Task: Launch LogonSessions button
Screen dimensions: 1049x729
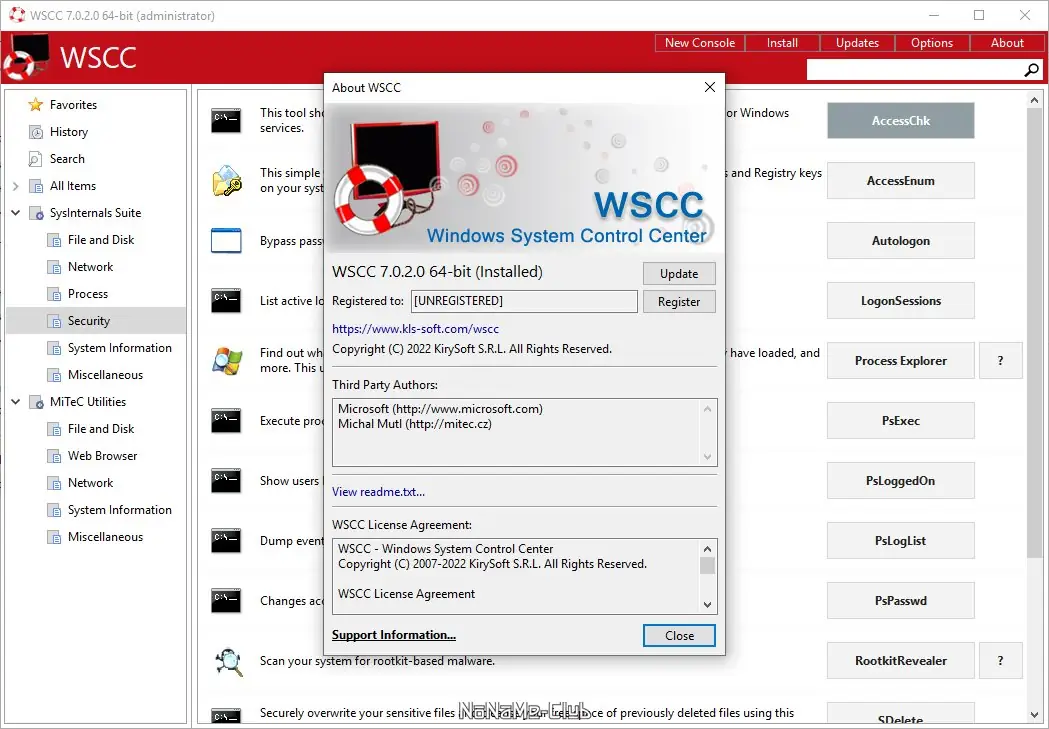Action: point(900,301)
